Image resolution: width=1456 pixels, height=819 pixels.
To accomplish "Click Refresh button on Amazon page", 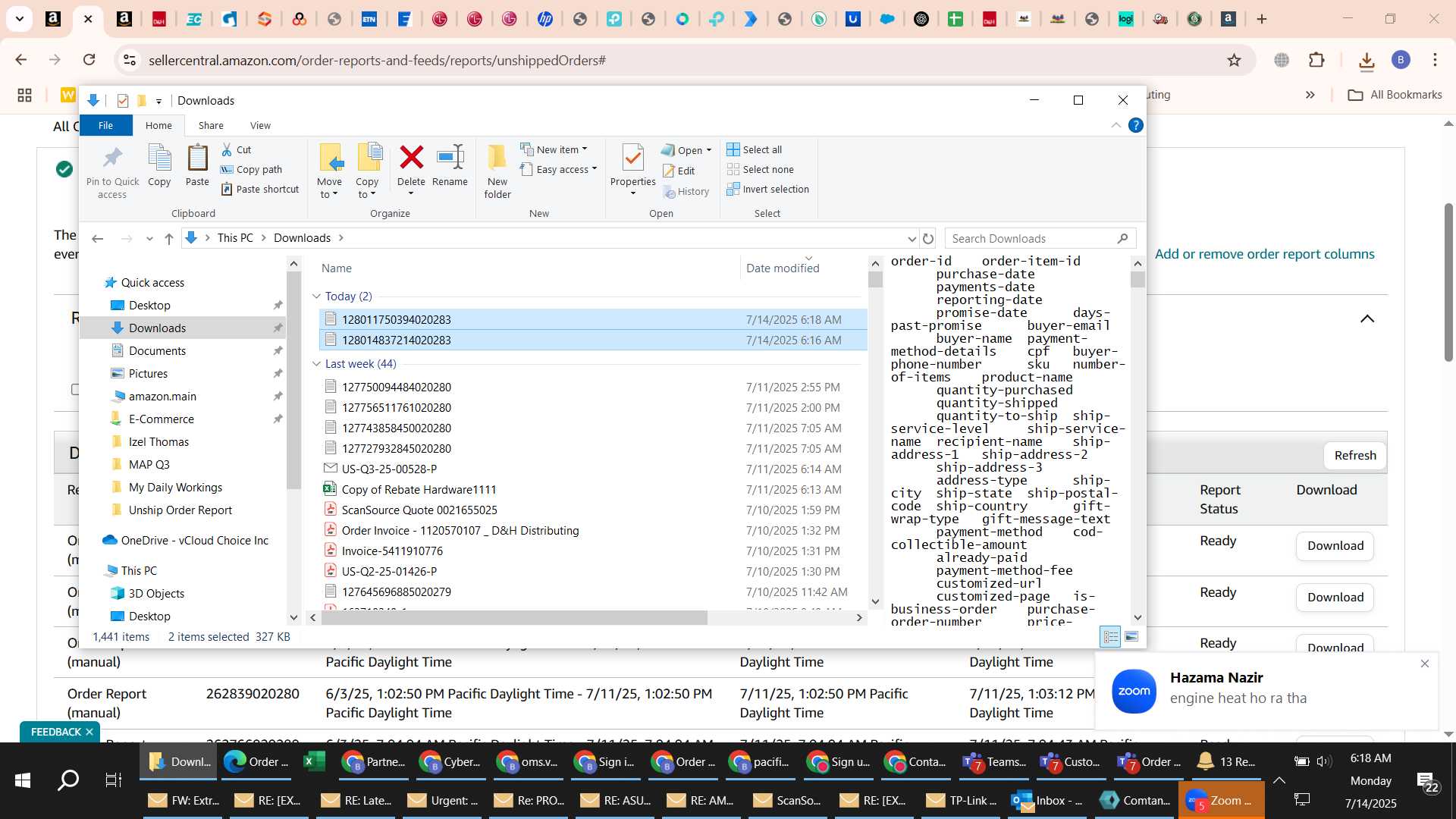I will click(x=1355, y=455).
